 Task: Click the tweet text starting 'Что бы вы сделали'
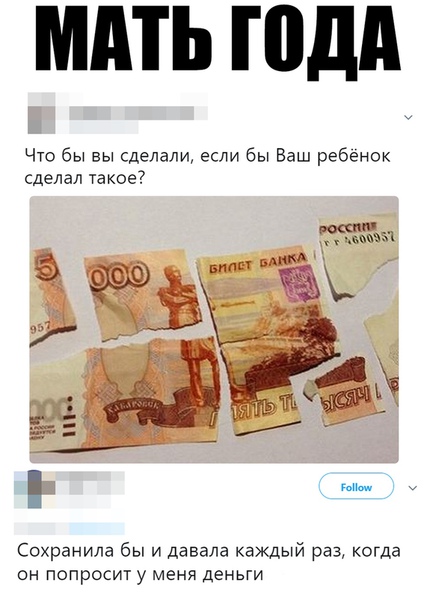[207, 166]
